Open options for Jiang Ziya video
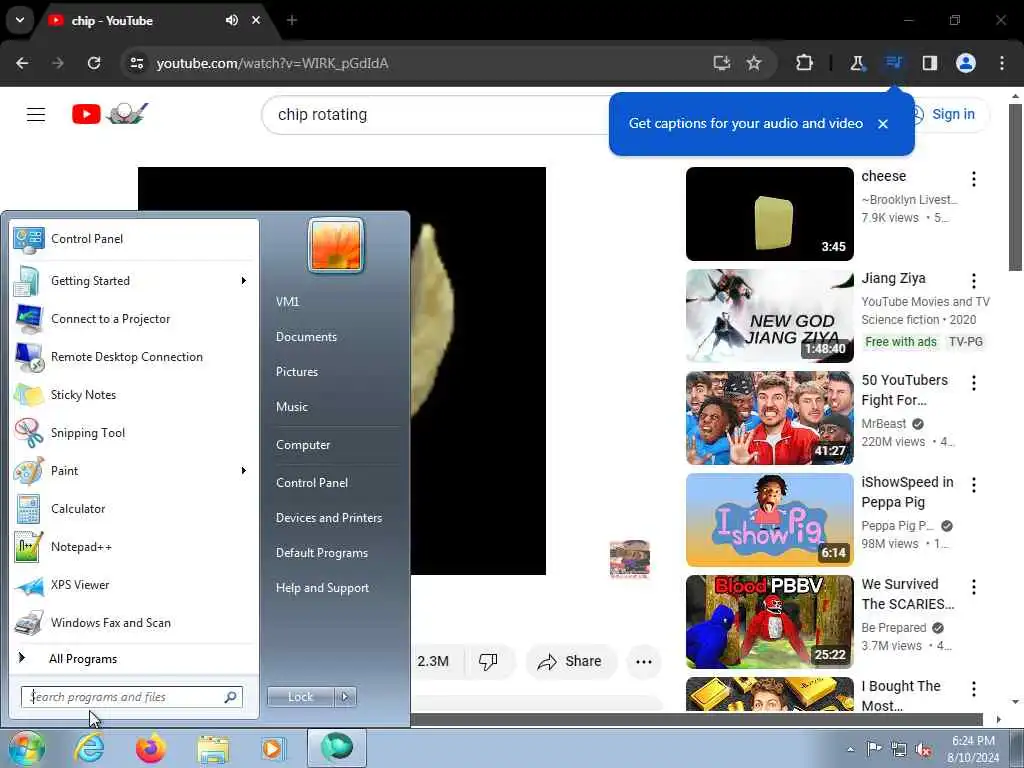The width and height of the screenshot is (1024, 768). (x=974, y=281)
